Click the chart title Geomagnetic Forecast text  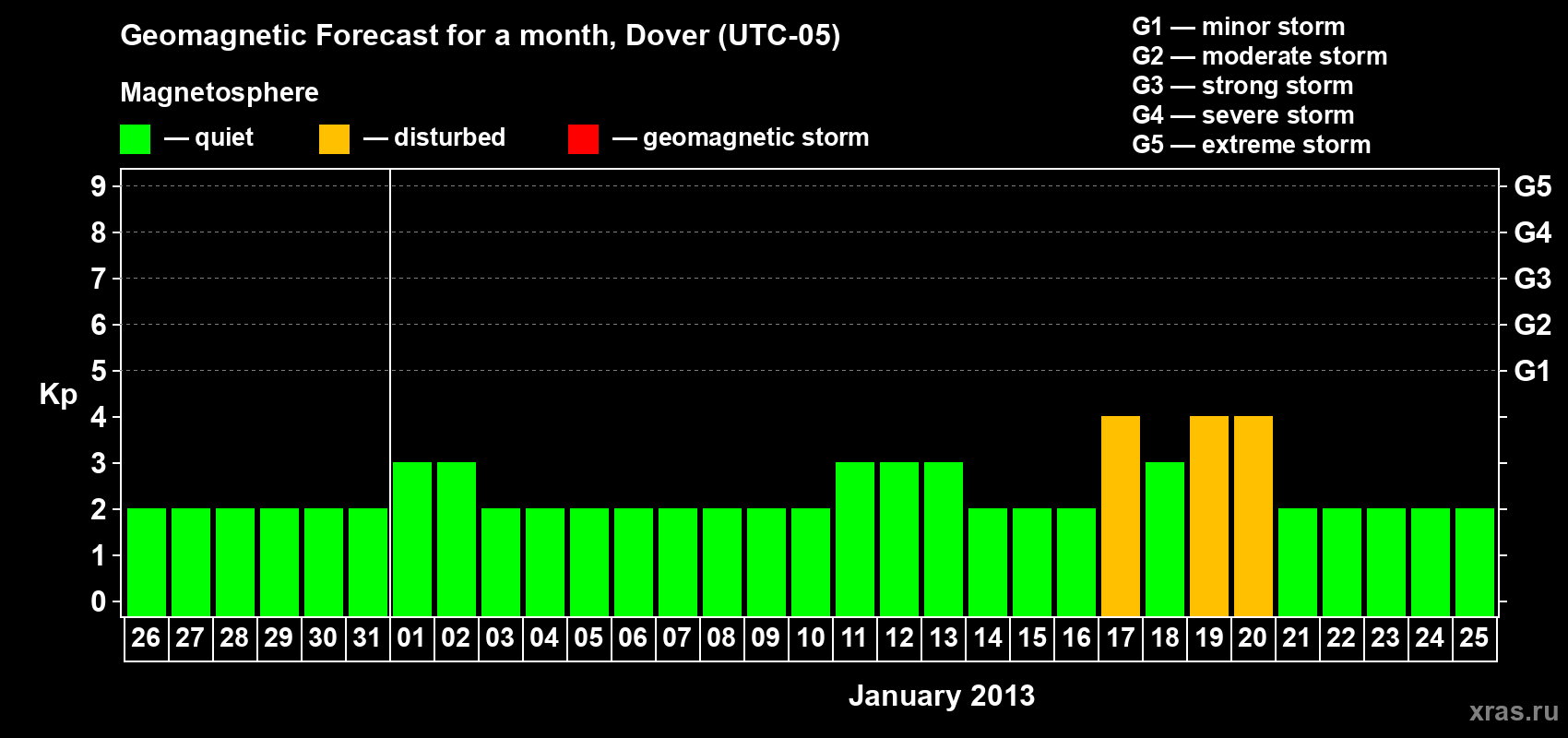point(481,36)
